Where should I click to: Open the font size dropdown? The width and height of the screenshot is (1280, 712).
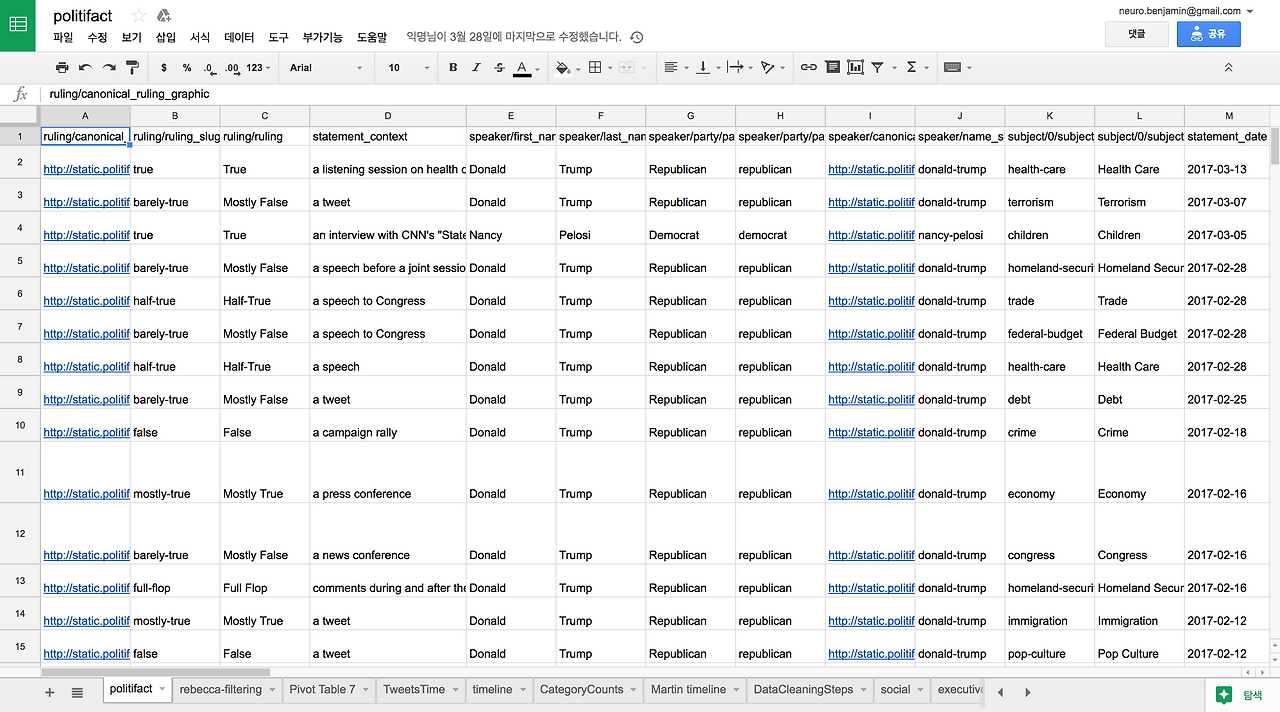pyautogui.click(x=409, y=67)
